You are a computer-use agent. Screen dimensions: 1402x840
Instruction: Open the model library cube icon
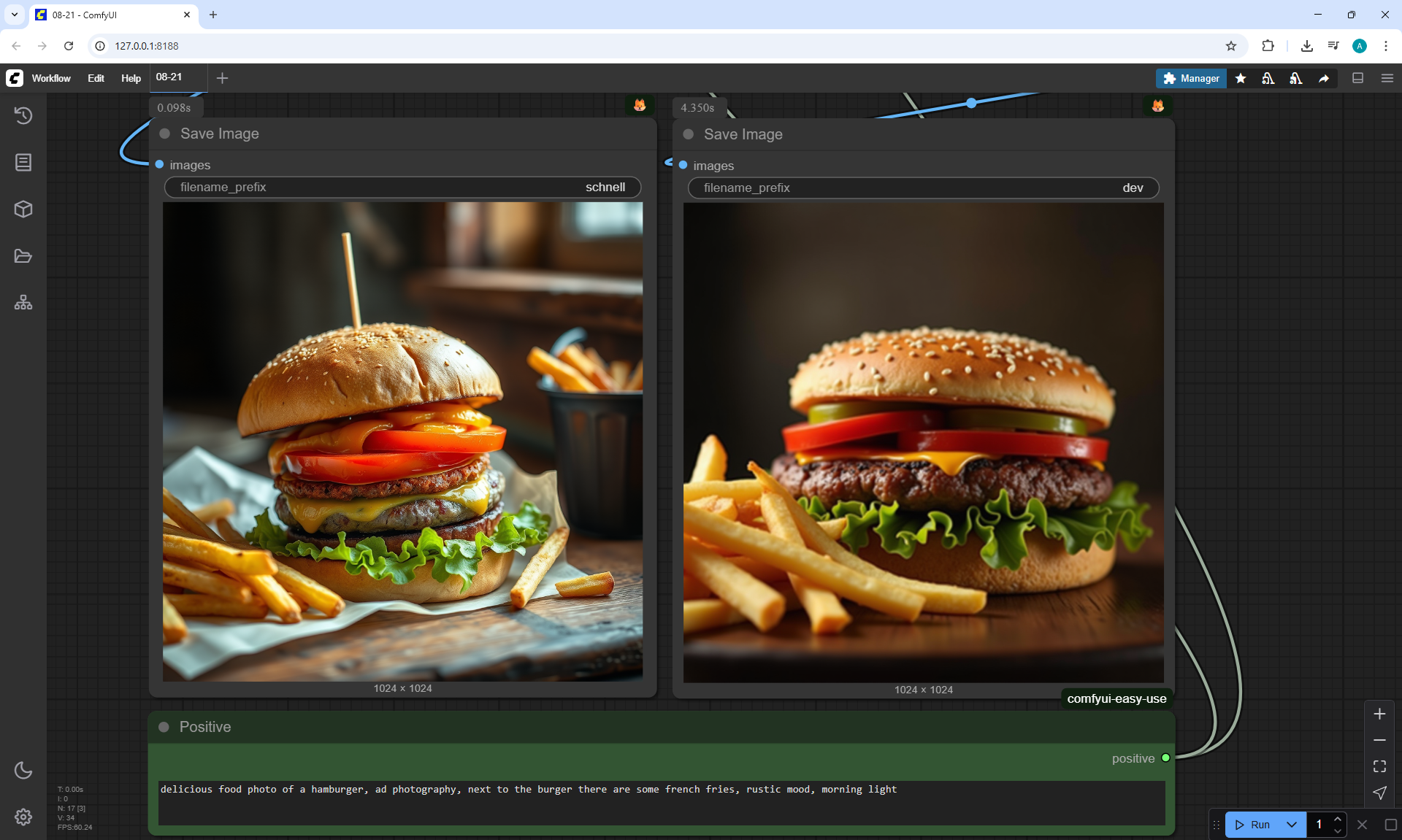(x=23, y=209)
